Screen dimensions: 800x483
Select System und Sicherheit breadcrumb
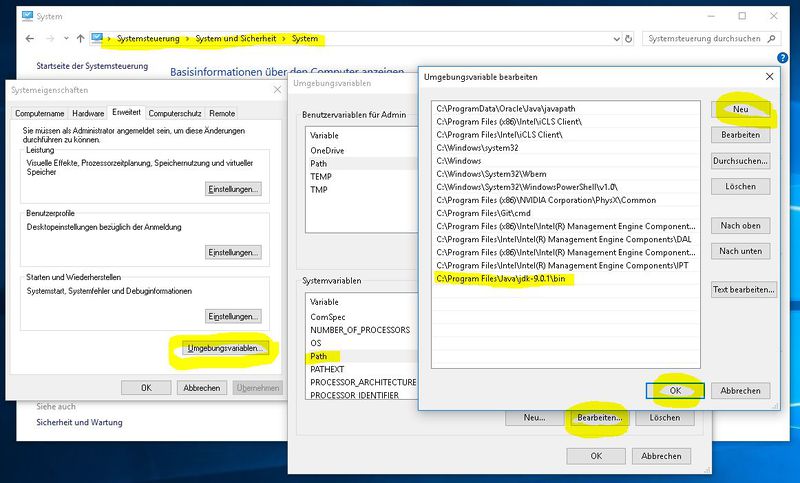(x=236, y=39)
